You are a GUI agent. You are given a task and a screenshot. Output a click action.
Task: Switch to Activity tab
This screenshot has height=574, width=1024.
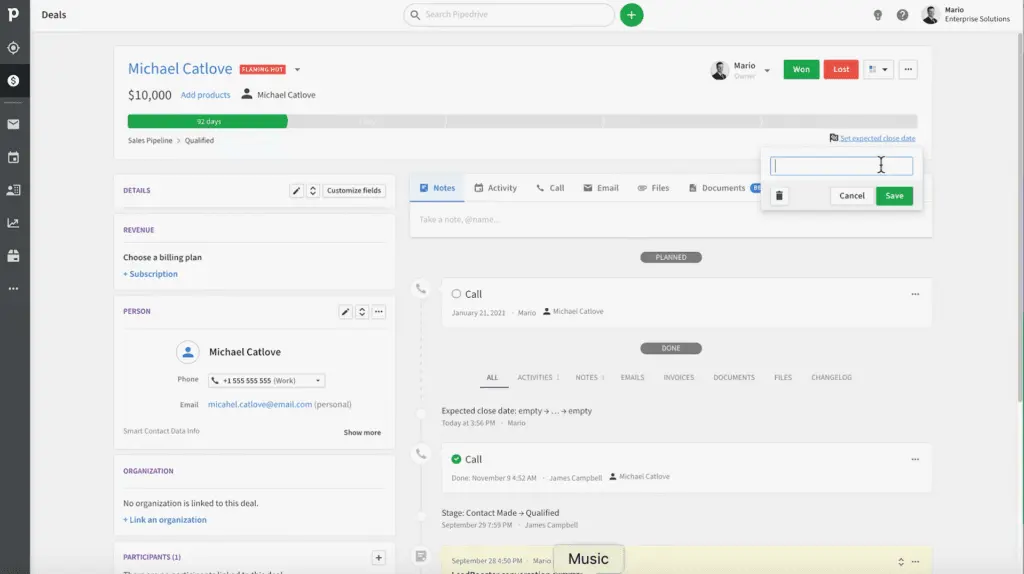pyautogui.click(x=495, y=188)
